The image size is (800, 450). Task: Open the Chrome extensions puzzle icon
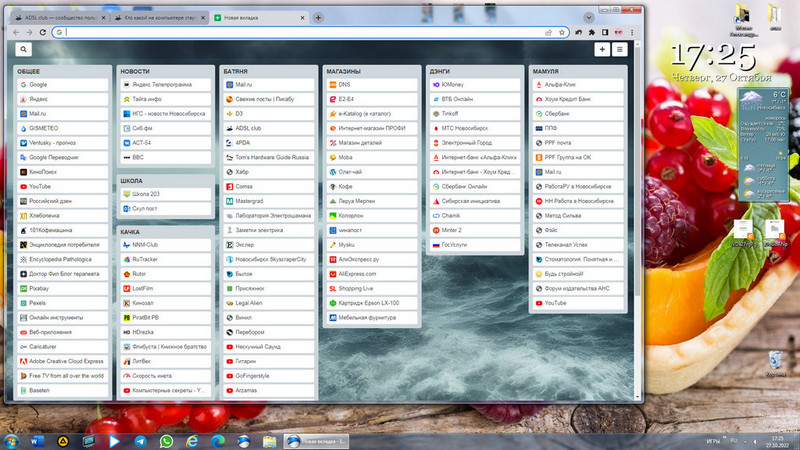(592, 32)
